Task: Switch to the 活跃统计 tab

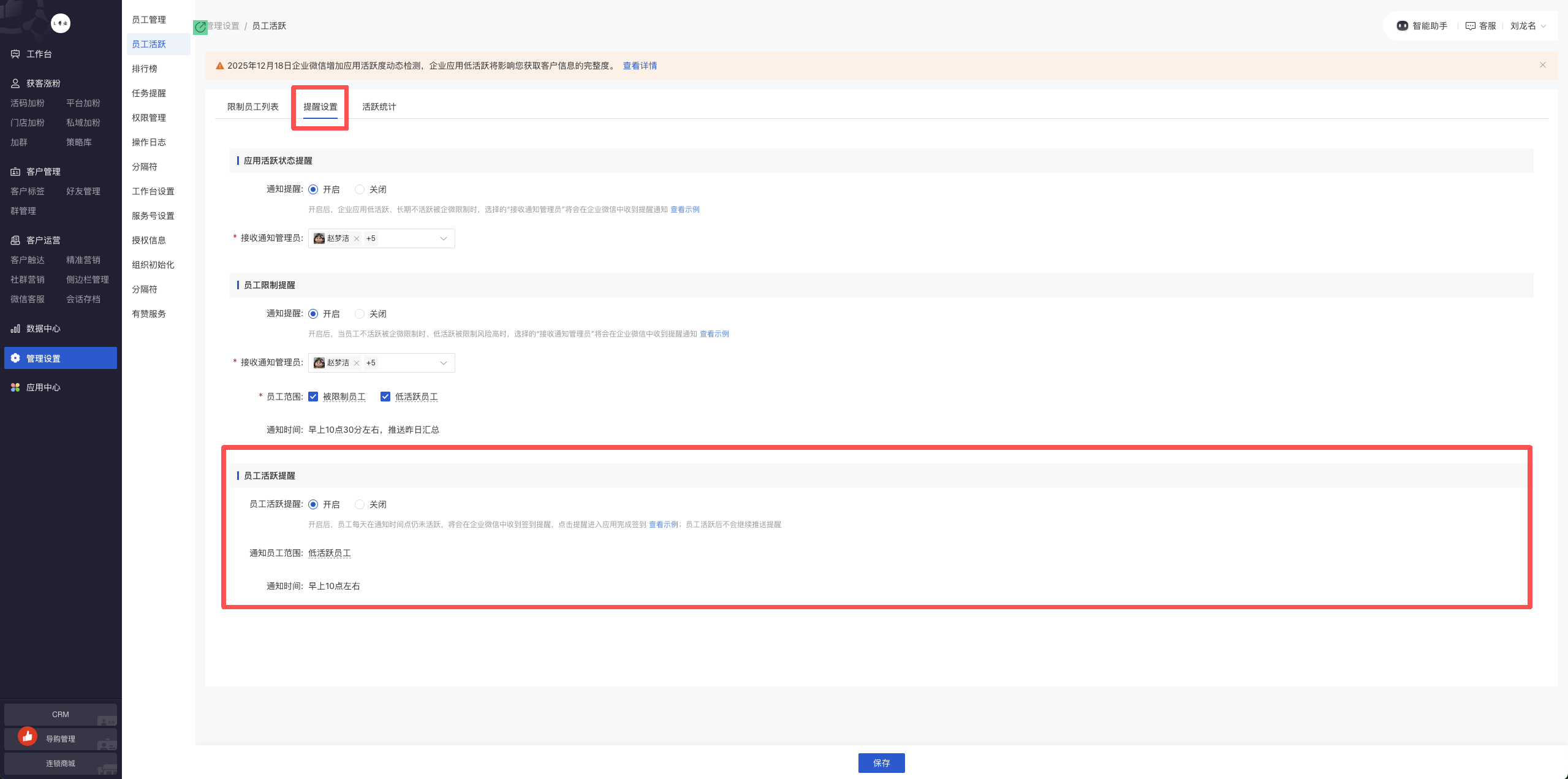Action: pos(379,107)
